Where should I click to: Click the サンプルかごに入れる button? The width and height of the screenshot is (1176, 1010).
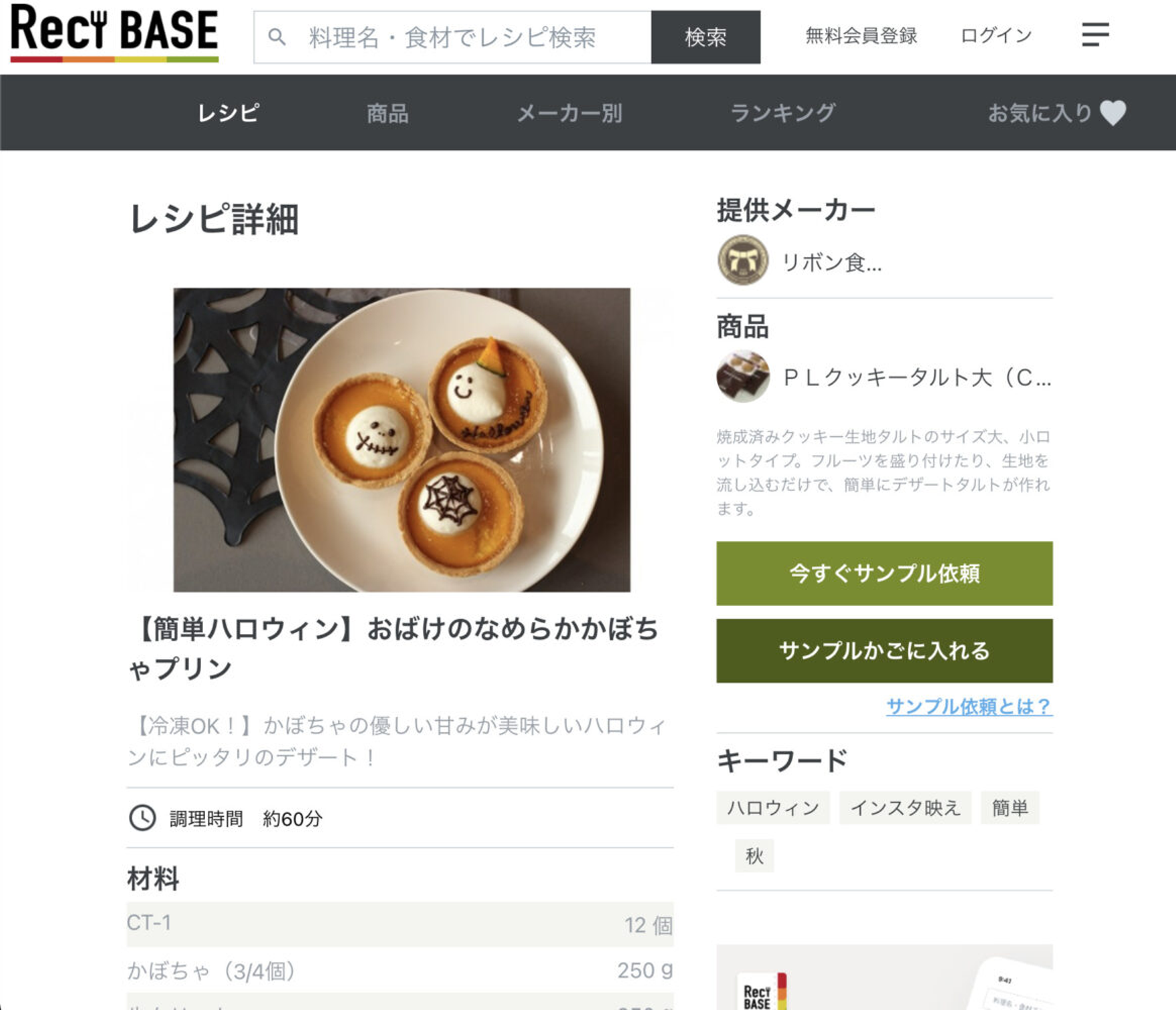coord(884,651)
